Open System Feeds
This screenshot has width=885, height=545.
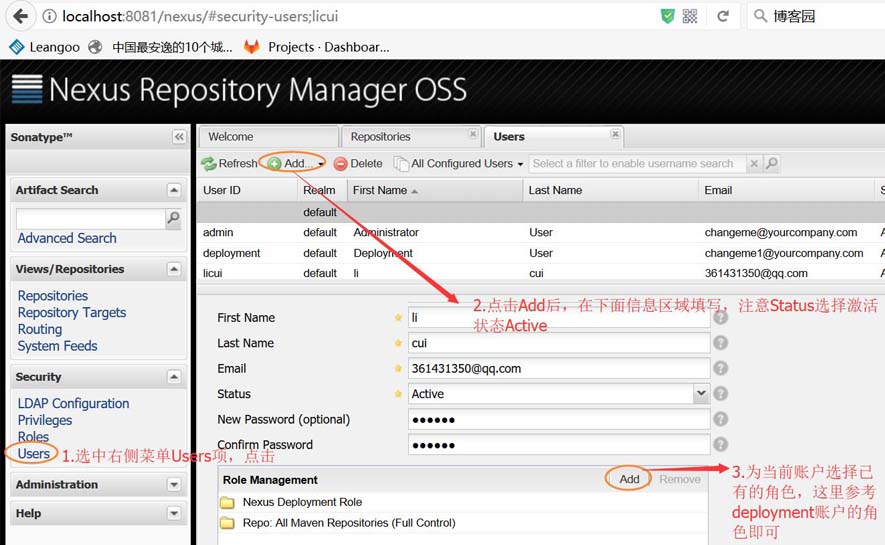pos(58,346)
